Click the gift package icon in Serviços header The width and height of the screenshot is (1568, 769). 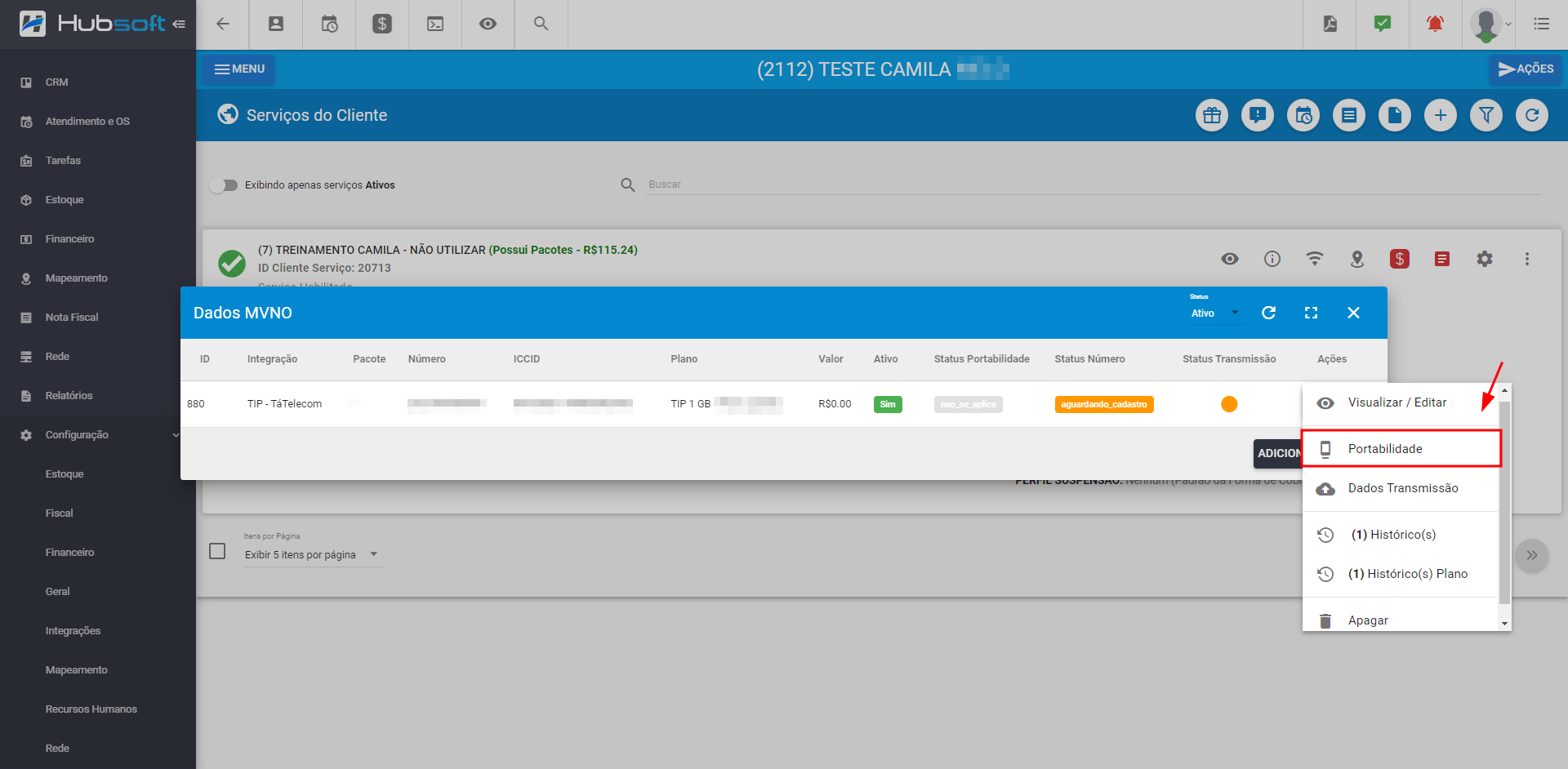[1212, 115]
